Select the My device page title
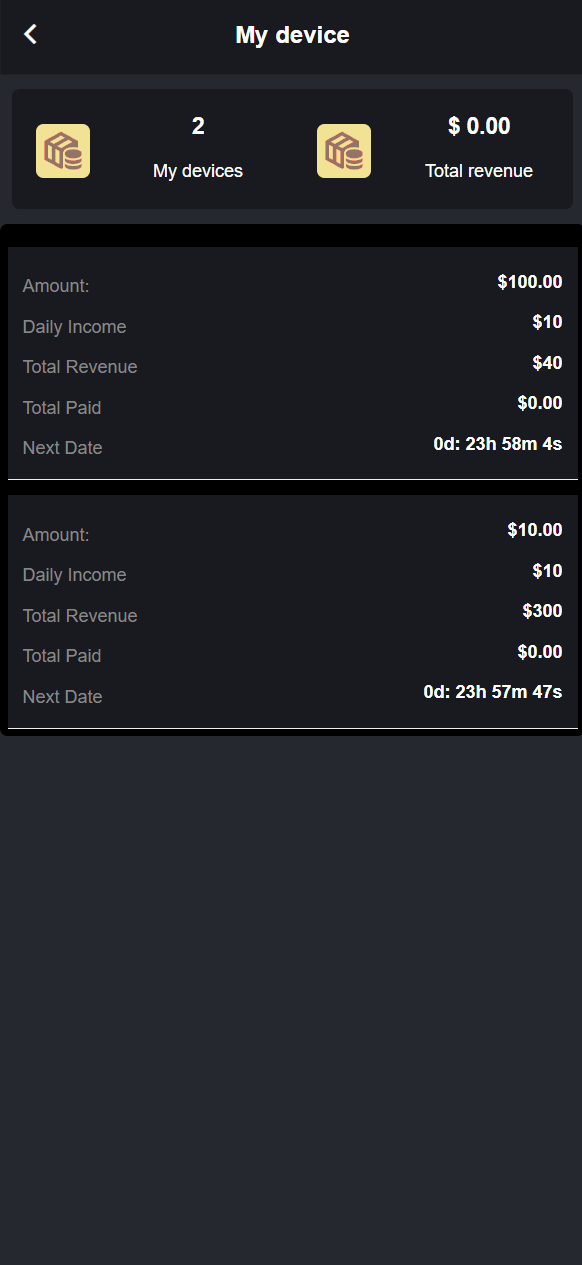This screenshot has width=582, height=1265. (292, 35)
